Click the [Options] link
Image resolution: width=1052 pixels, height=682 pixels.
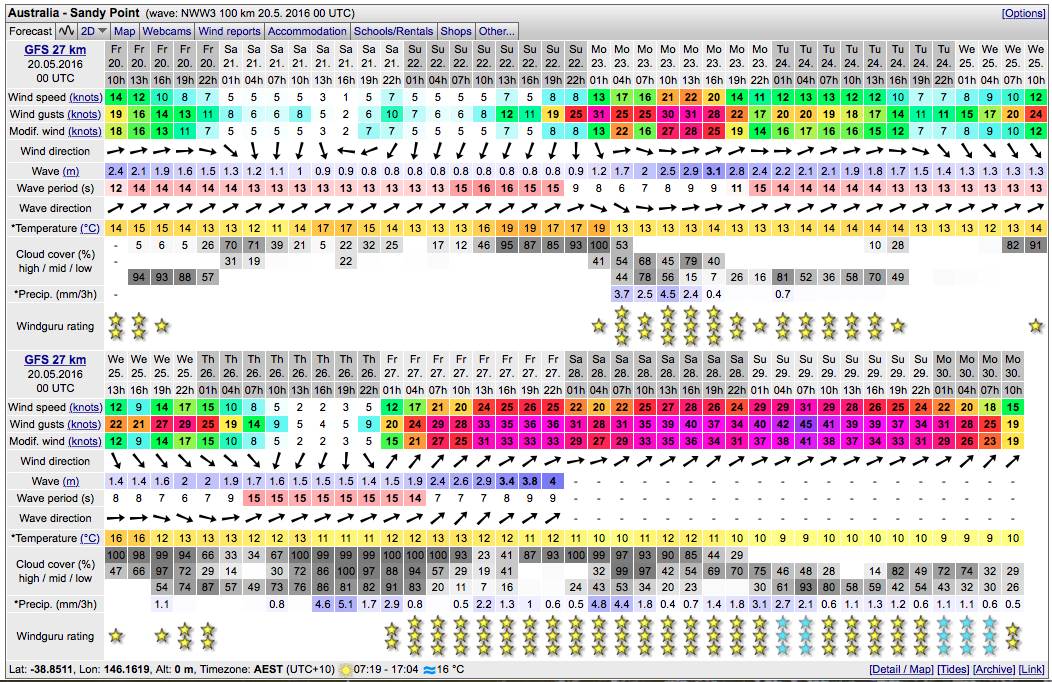coord(1023,13)
